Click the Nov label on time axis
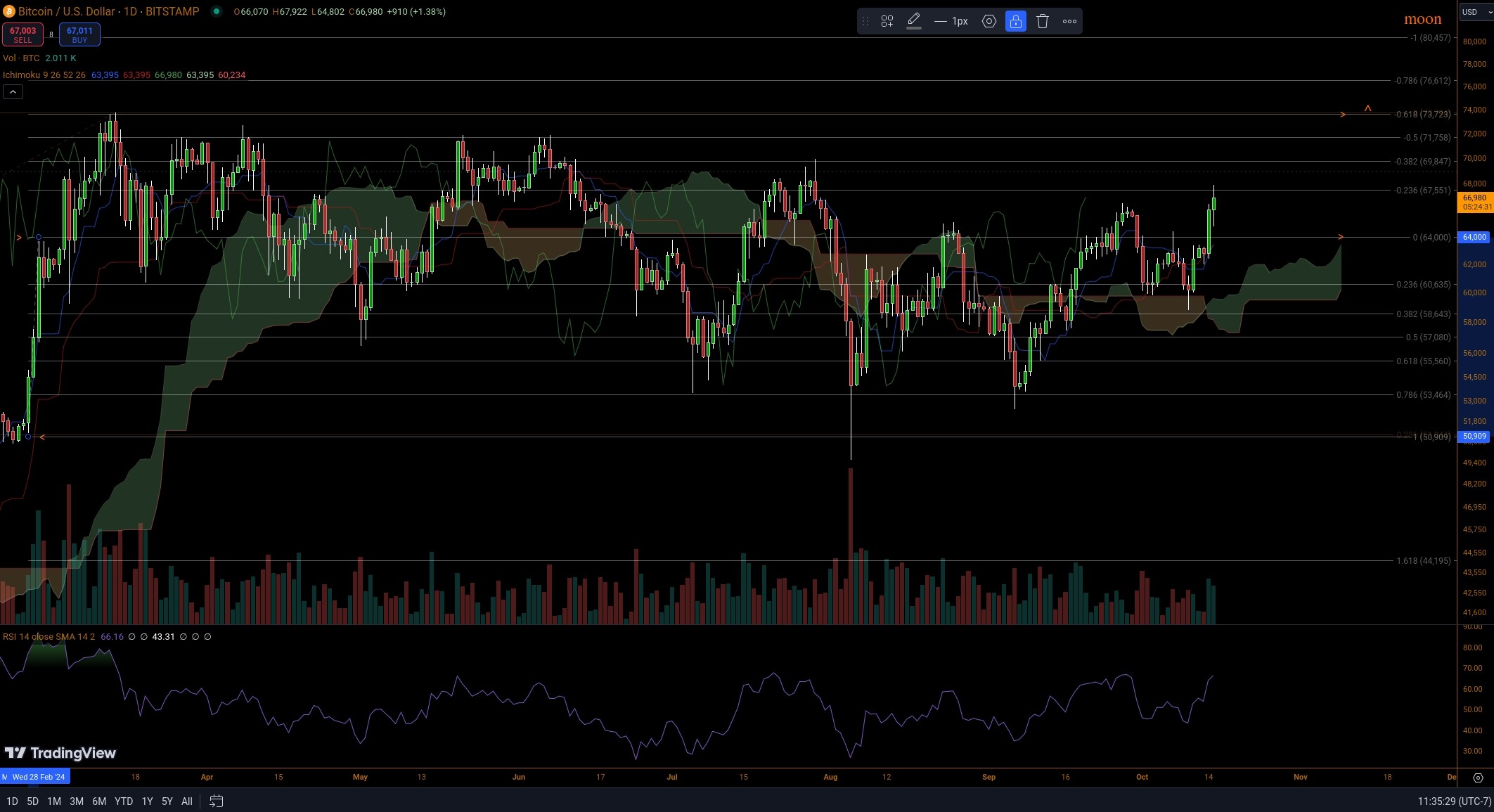 point(1300,777)
